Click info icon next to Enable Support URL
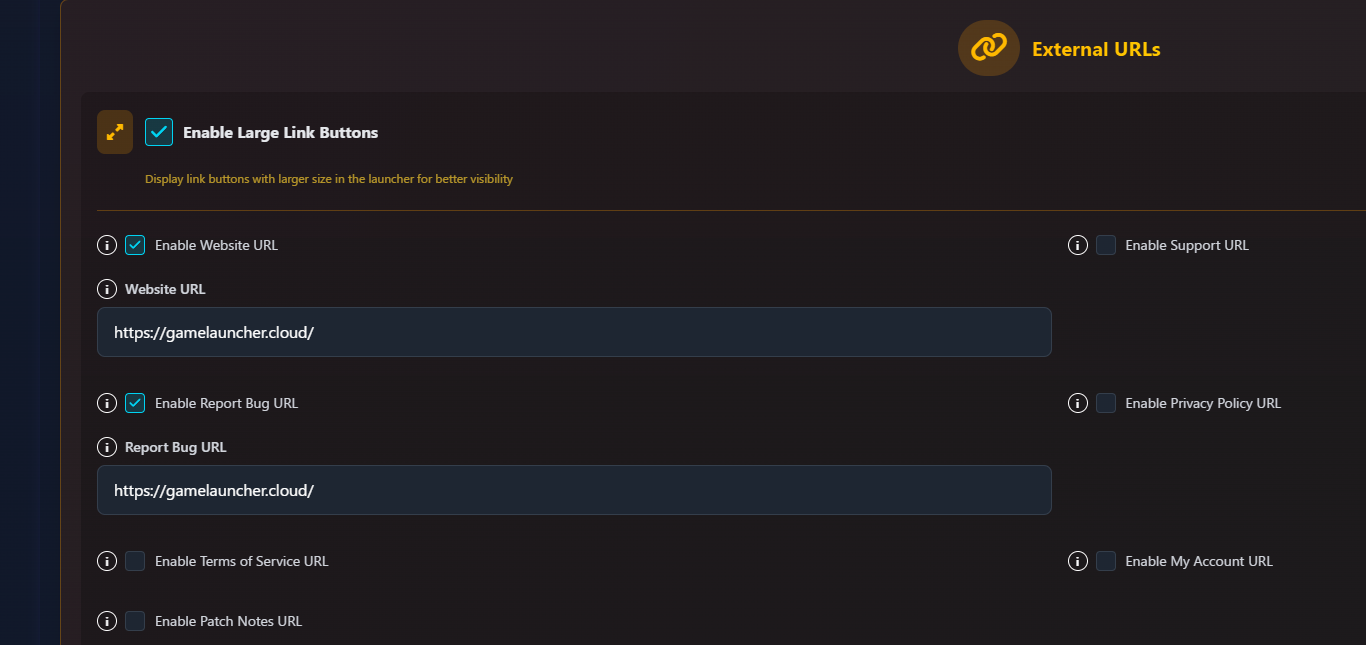The height and width of the screenshot is (645, 1366). click(x=1078, y=245)
